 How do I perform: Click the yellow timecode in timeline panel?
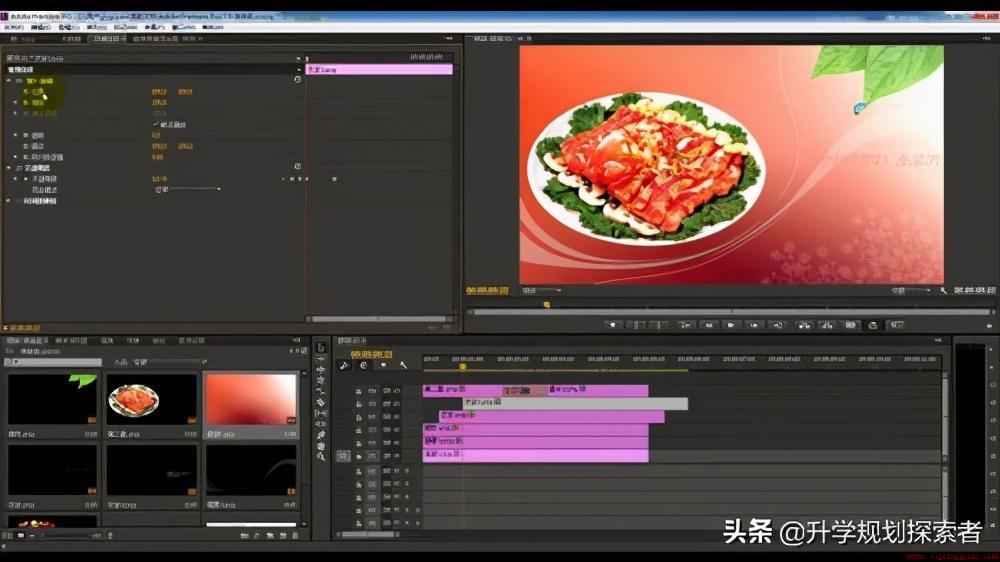pos(372,354)
